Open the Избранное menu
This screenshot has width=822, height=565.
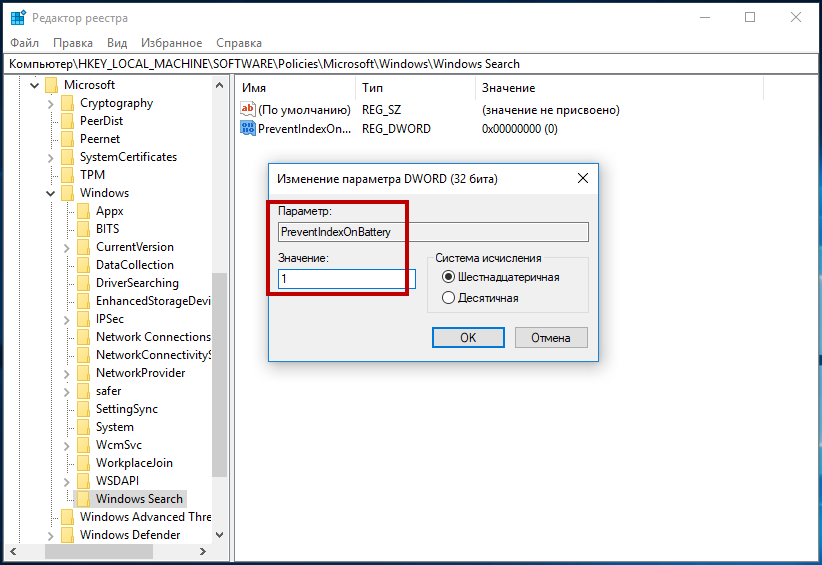tap(173, 43)
